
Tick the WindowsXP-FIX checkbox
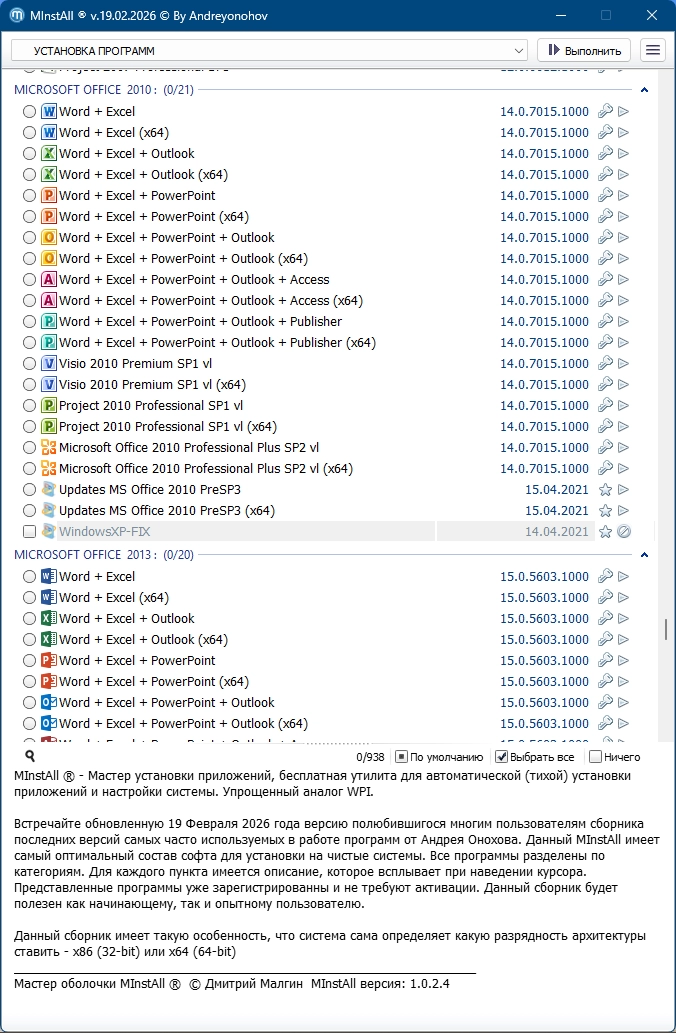[29, 532]
